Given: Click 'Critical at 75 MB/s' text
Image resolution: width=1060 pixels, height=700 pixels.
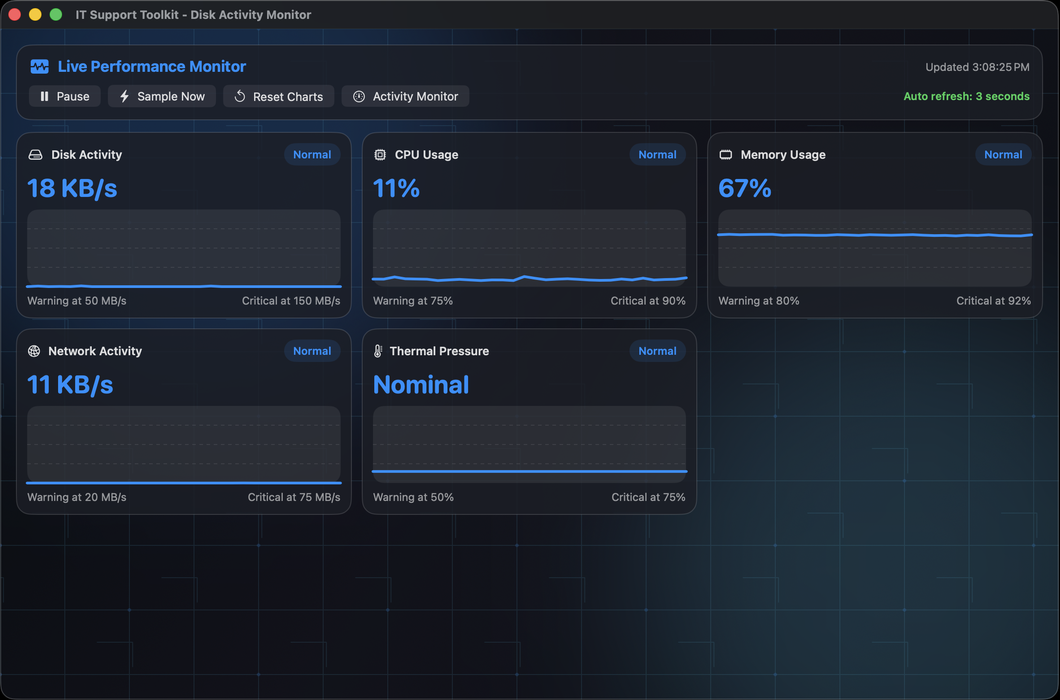Looking at the screenshot, I should point(294,497).
